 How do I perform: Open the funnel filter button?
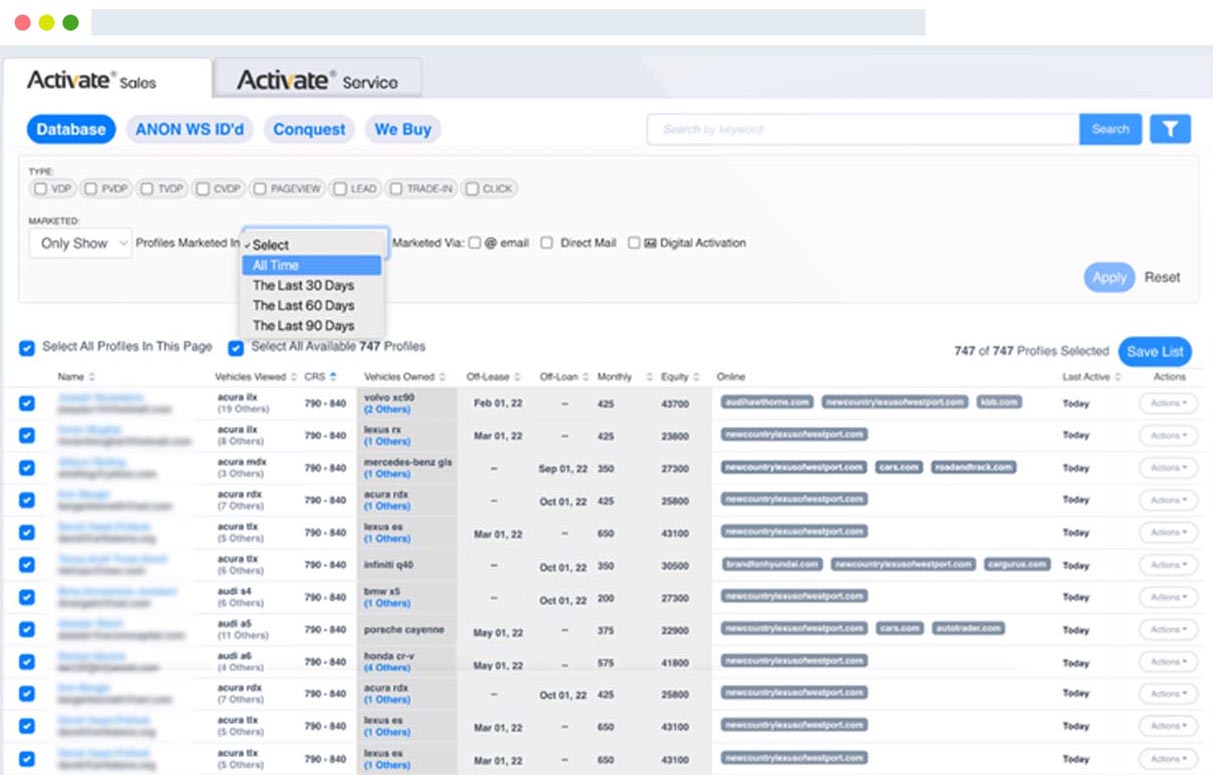pyautogui.click(x=1170, y=129)
